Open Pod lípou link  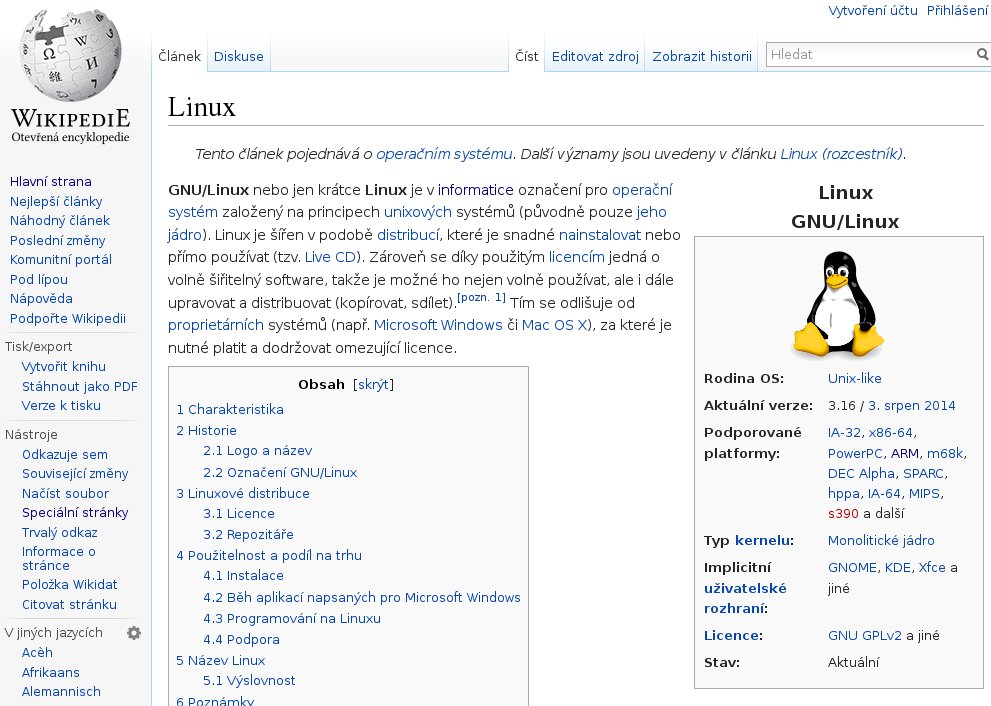click(39, 279)
